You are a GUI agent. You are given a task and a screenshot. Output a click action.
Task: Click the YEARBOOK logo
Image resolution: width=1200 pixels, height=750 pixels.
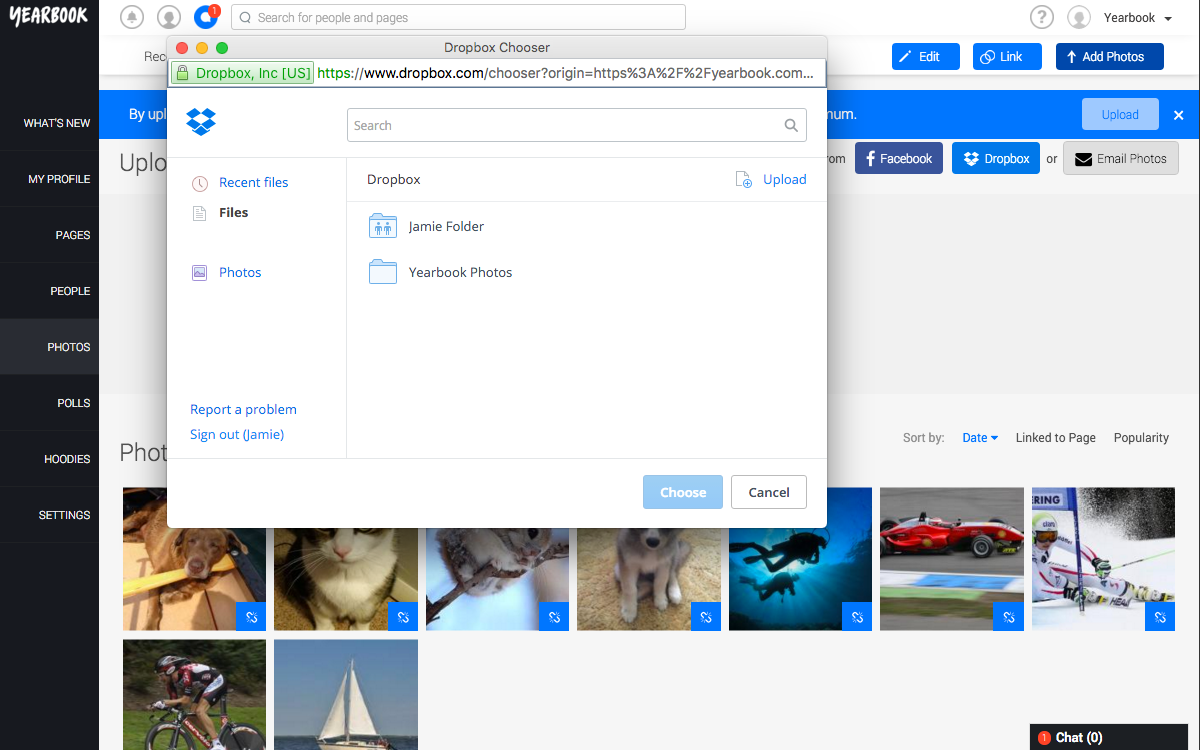point(49,16)
